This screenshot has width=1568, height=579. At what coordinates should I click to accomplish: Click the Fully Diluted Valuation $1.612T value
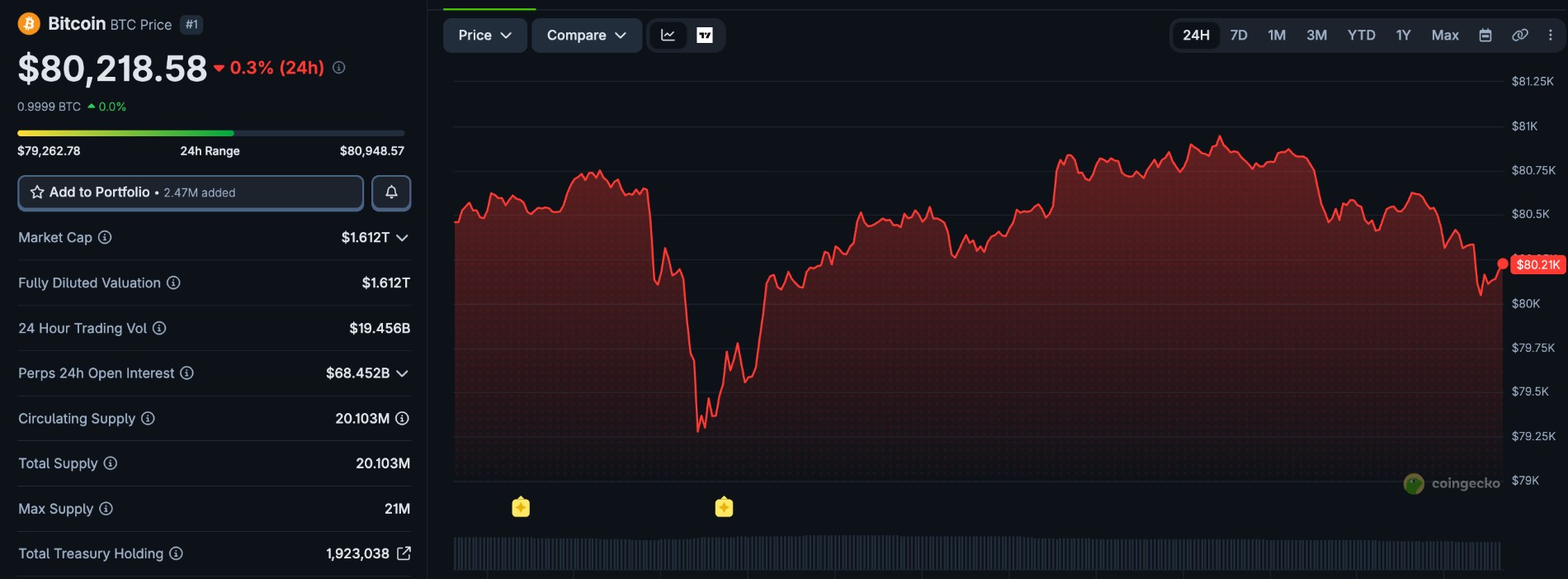[385, 282]
